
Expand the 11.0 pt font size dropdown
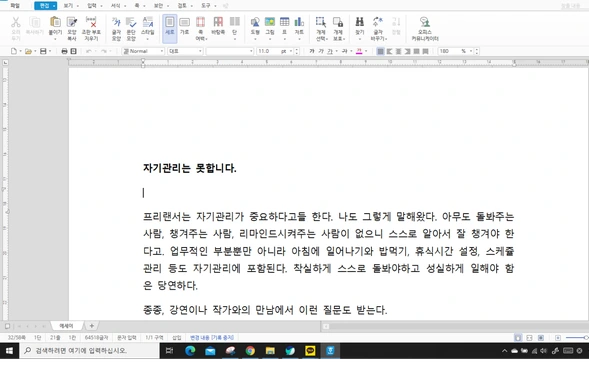[291, 51]
